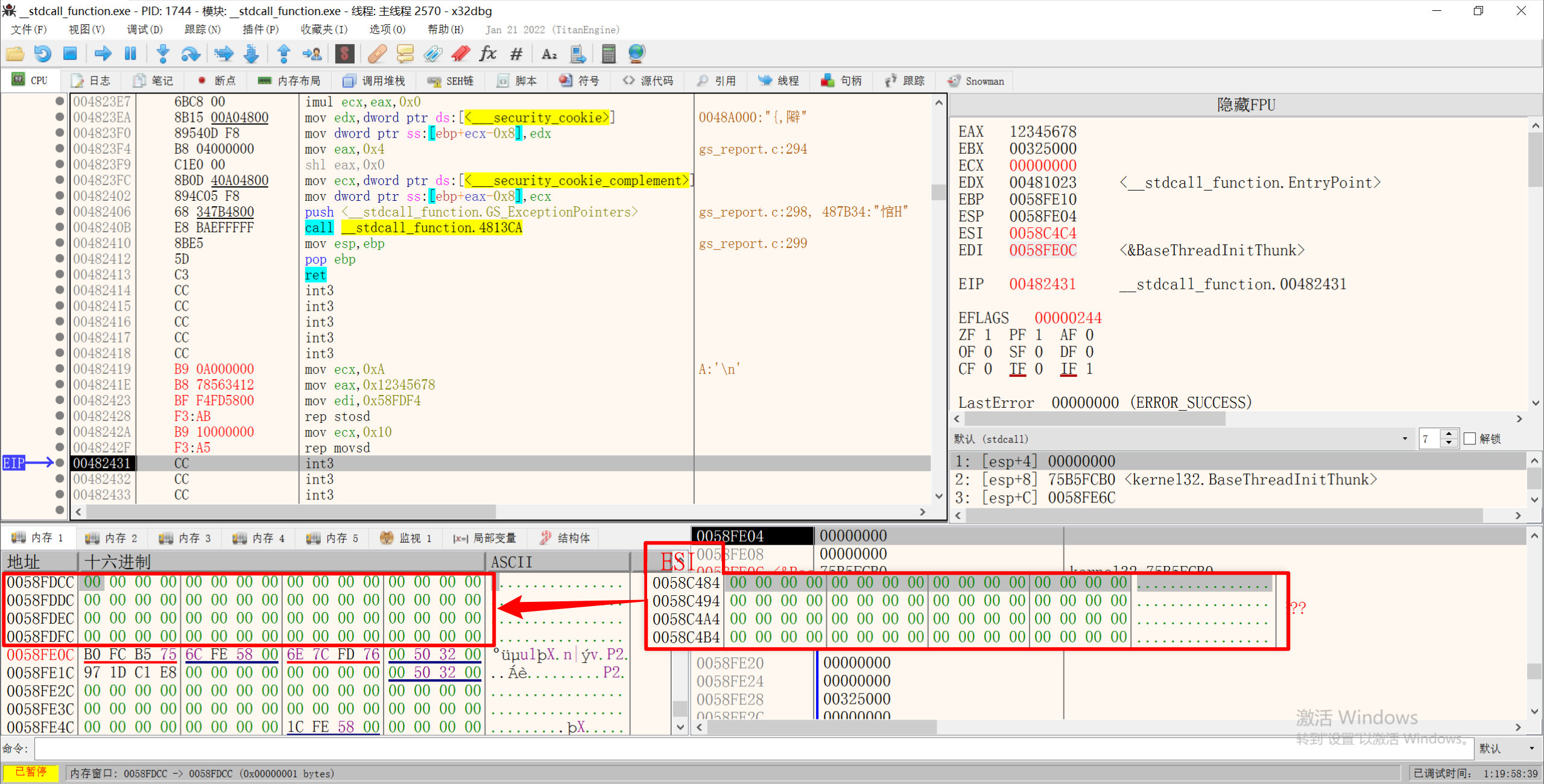Open the Patches bandage icon
The image size is (1544, 784).
(x=377, y=54)
